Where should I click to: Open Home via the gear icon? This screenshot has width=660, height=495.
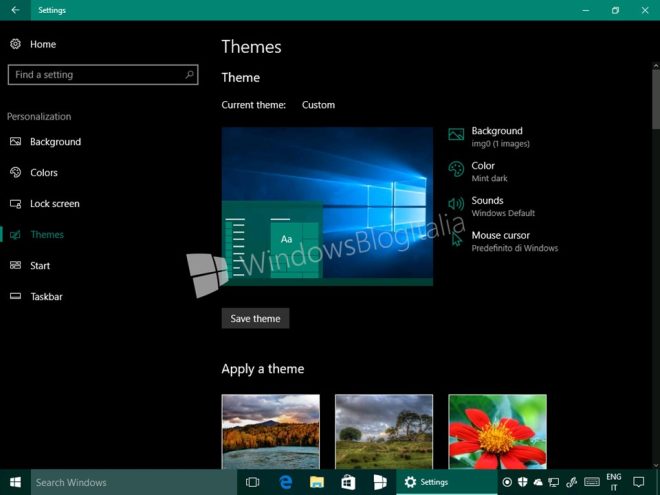[x=16, y=44]
